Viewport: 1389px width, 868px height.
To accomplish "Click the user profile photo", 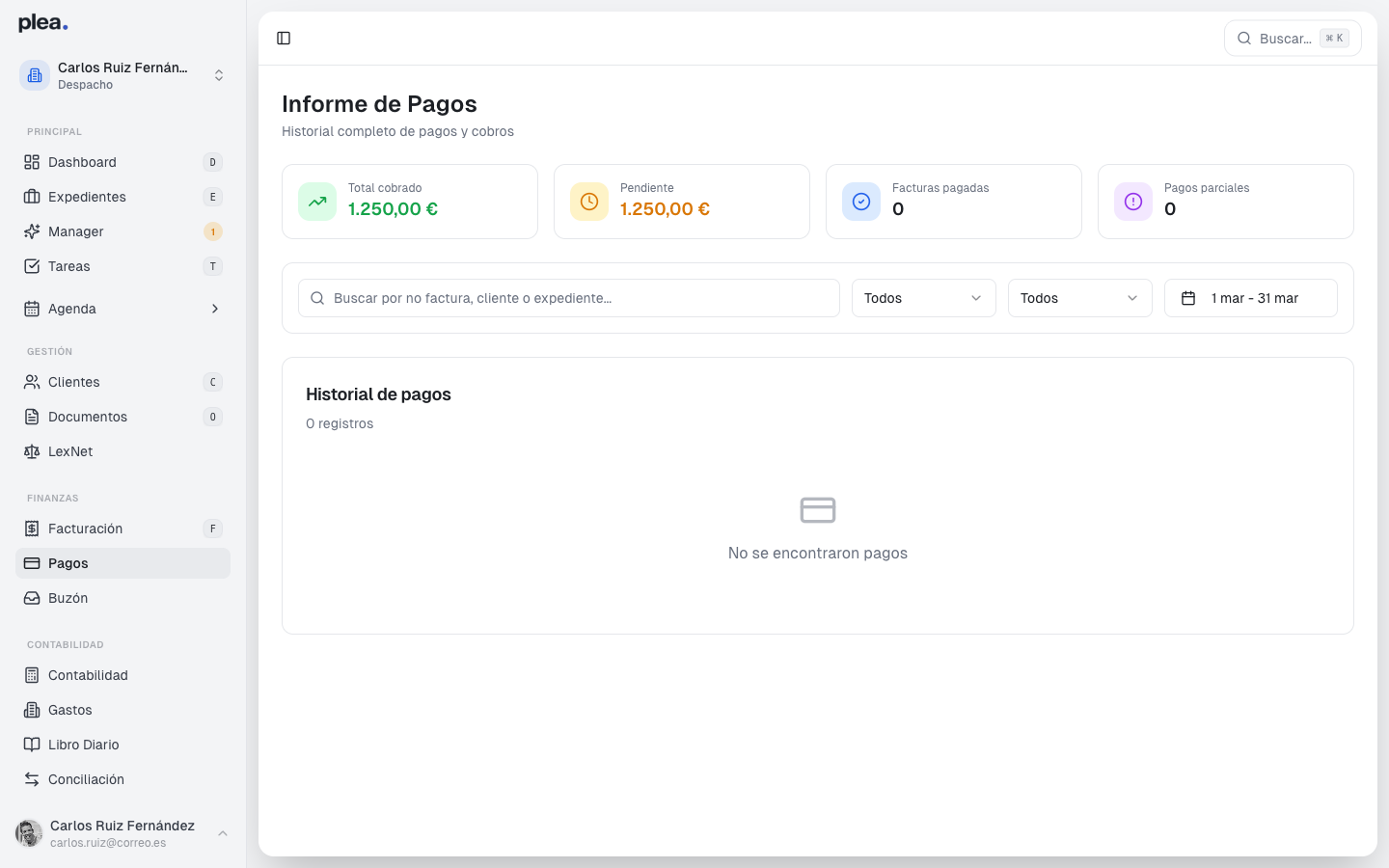I will pos(29,833).
